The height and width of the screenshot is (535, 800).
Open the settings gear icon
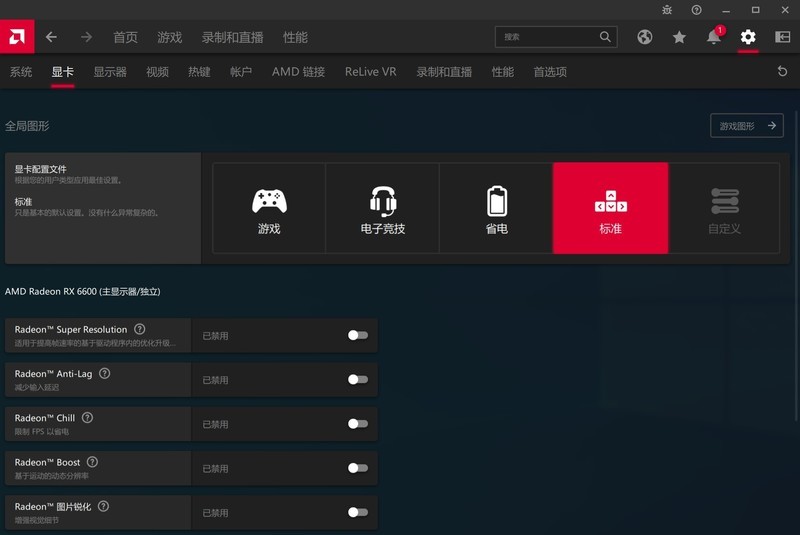coord(748,37)
